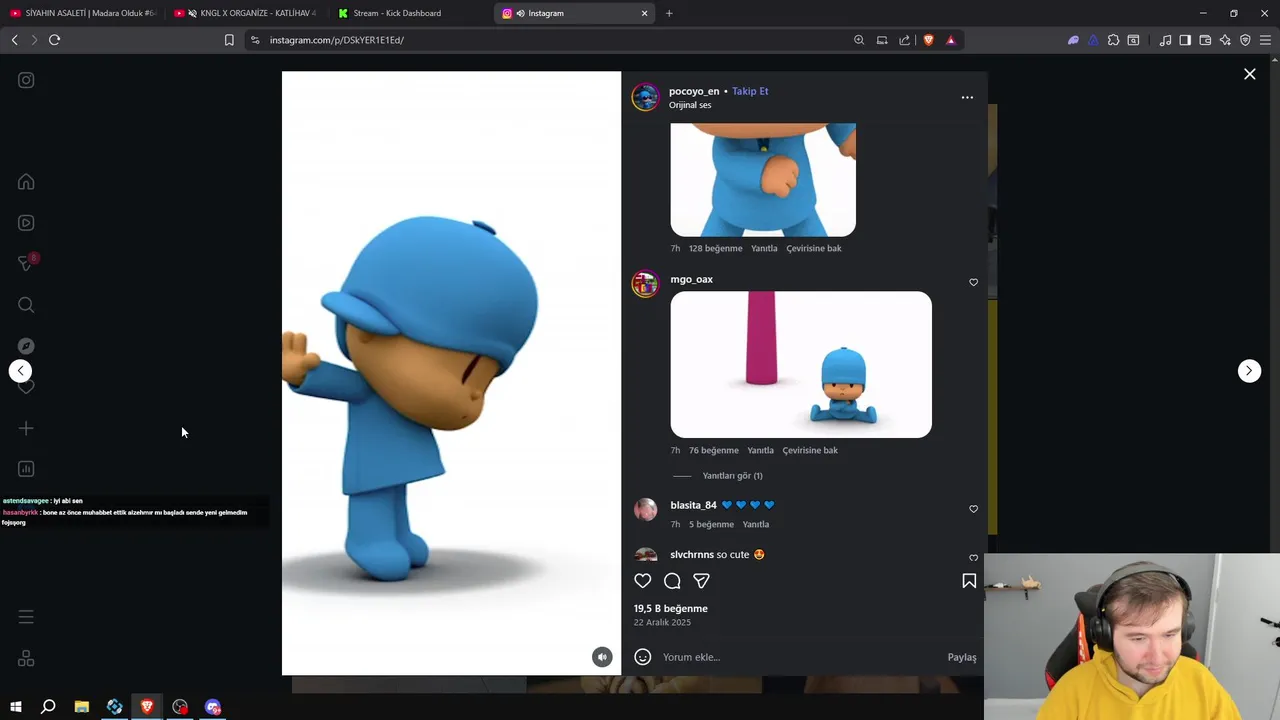Close the post overlay with X
The height and width of the screenshot is (720, 1280).
pos(1249,74)
